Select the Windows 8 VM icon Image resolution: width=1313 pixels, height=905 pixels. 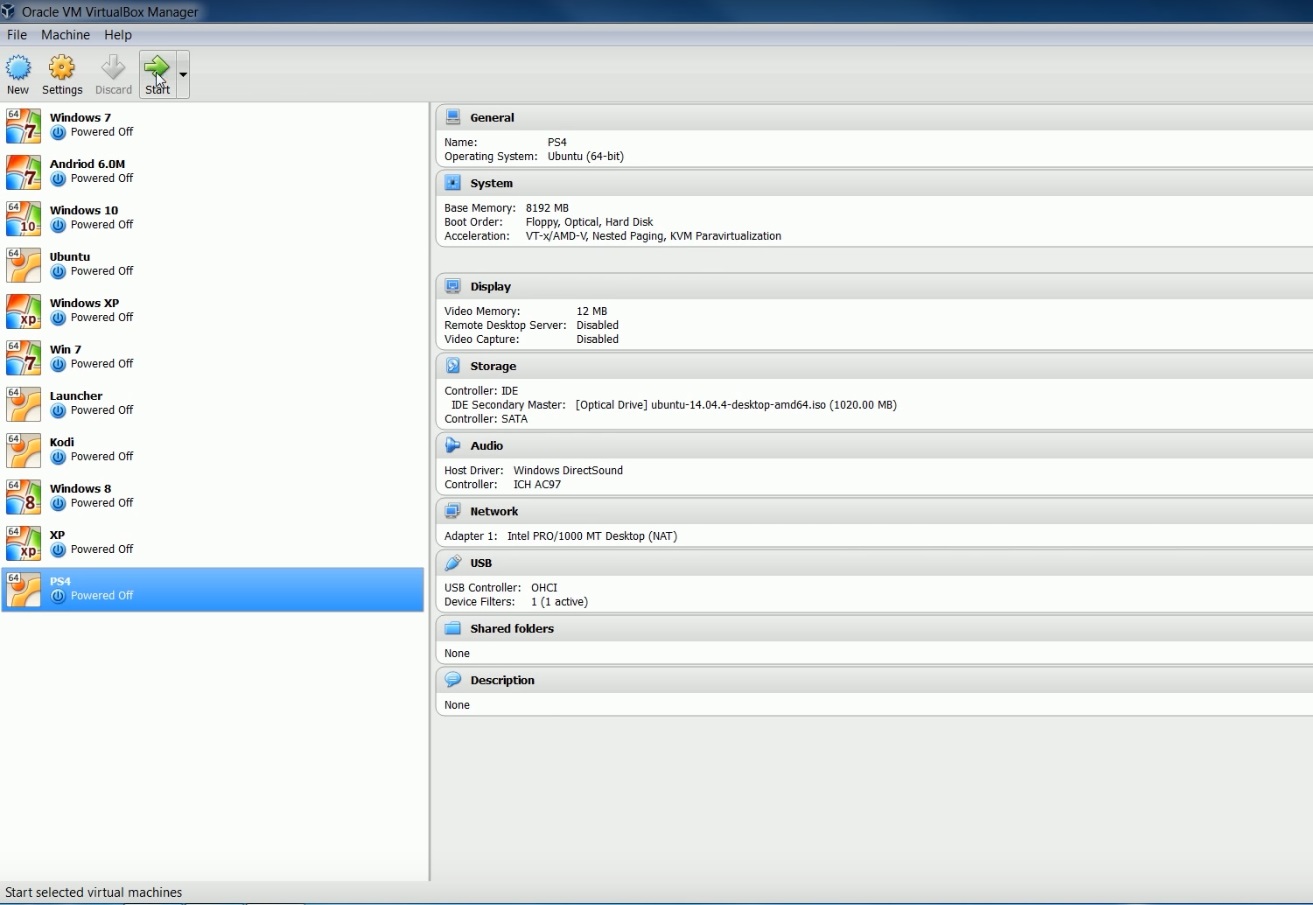[x=23, y=496]
